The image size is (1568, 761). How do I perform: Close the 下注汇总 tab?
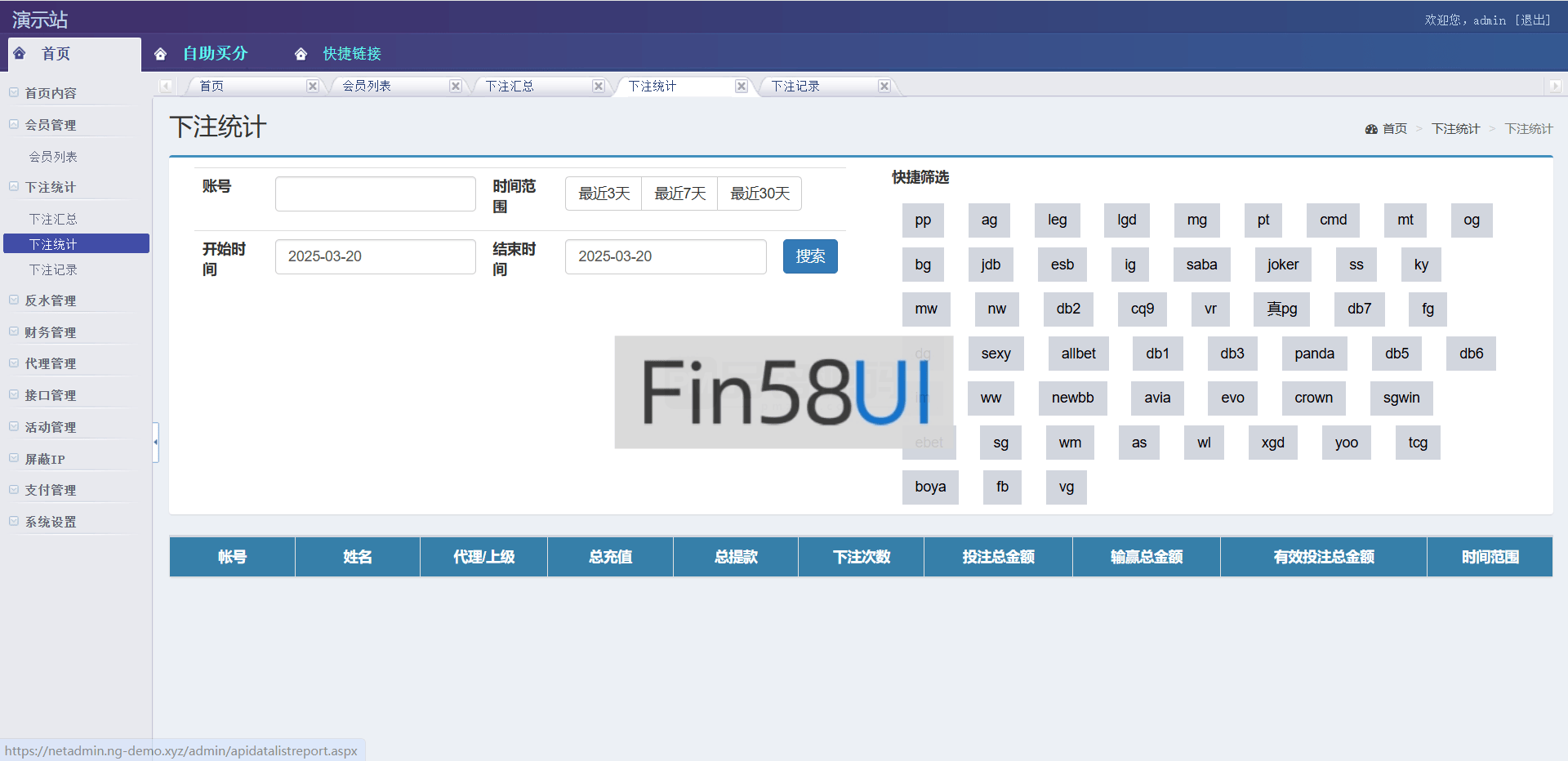(599, 86)
